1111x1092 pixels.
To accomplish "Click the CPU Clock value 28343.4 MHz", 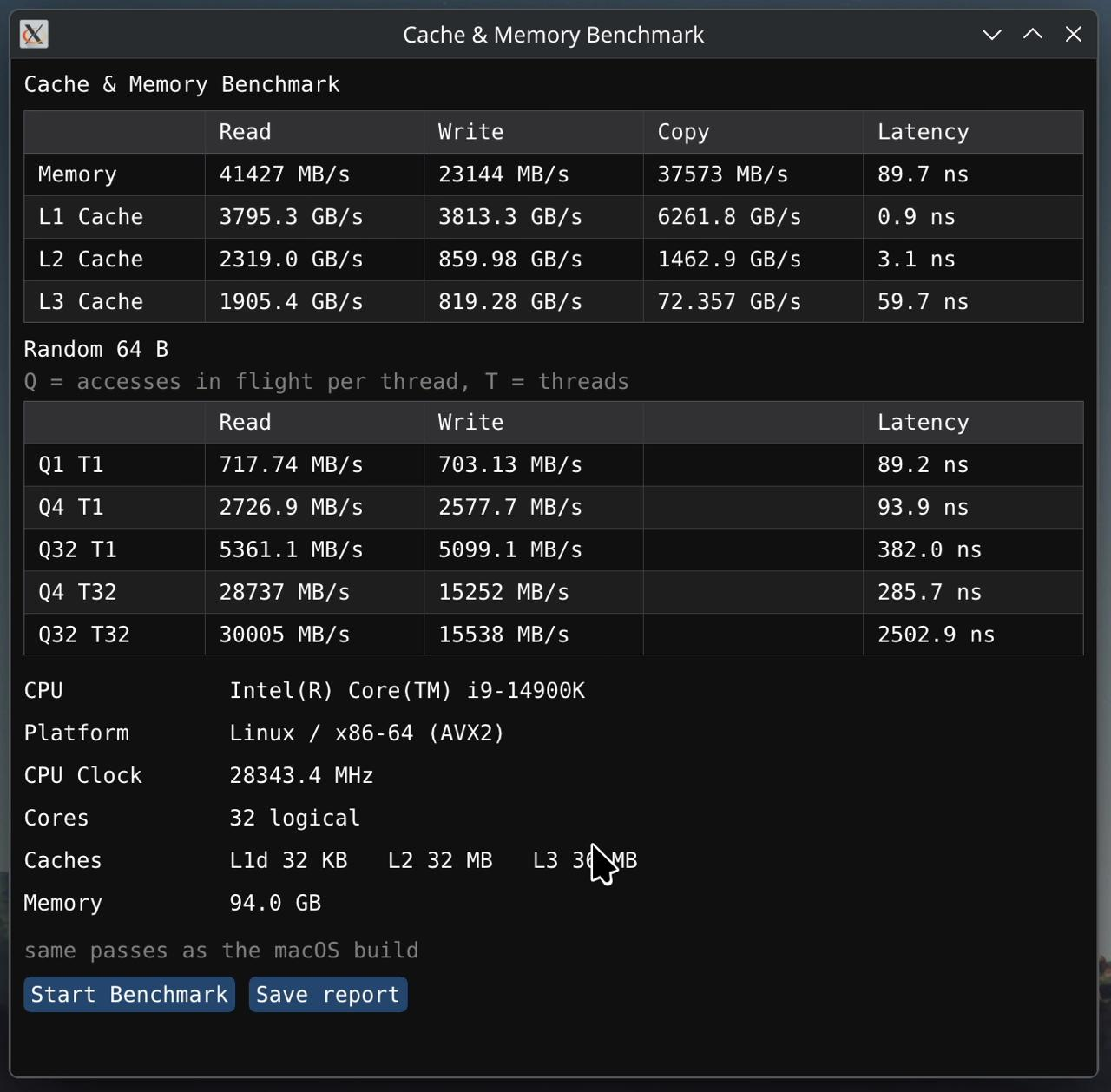I will pos(301,776).
